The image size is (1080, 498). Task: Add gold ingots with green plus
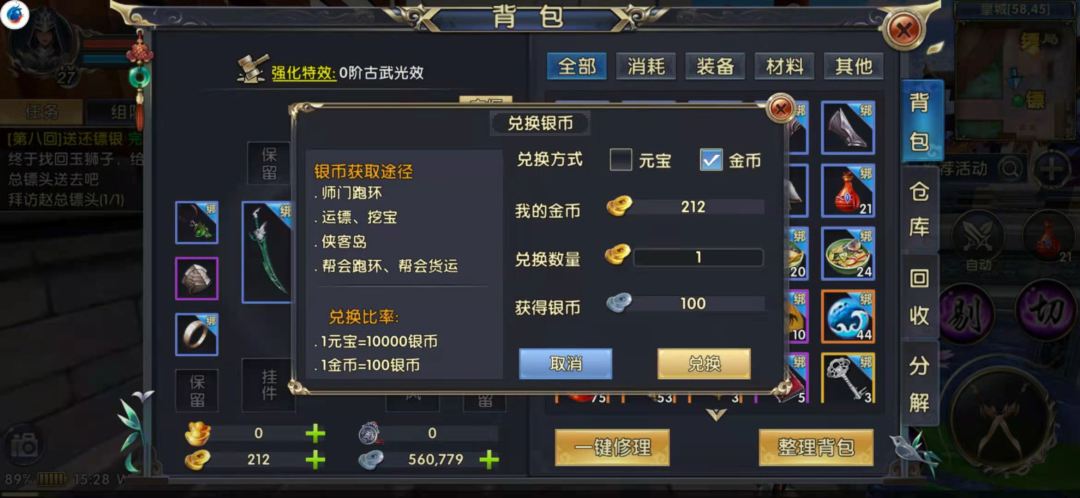315,433
